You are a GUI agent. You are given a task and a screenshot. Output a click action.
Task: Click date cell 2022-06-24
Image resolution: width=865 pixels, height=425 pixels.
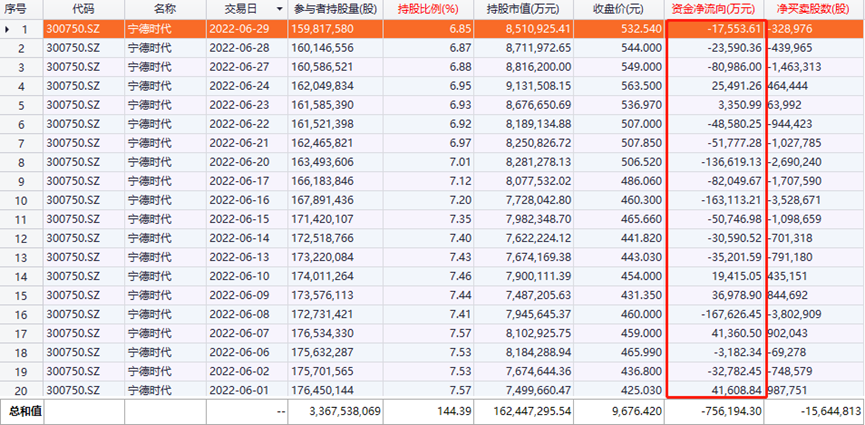coord(238,86)
